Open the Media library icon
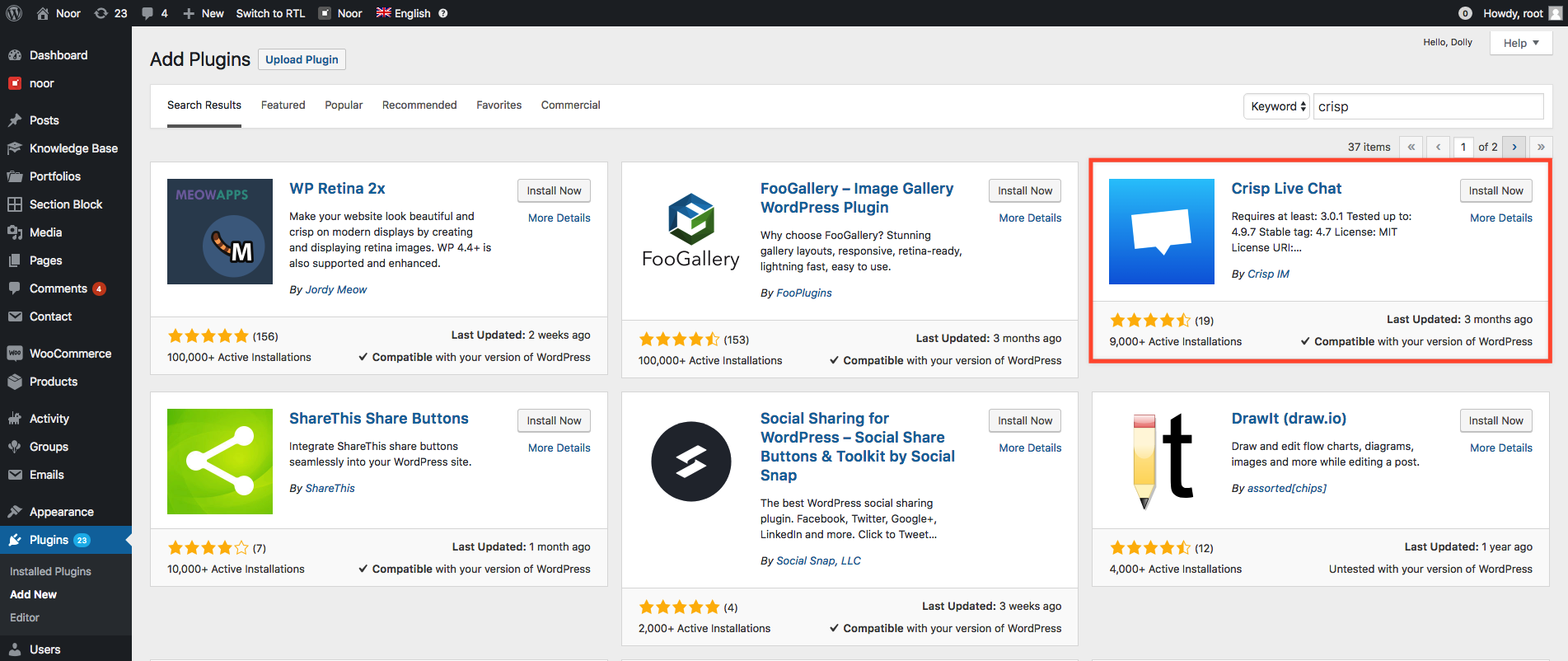 click(15, 232)
